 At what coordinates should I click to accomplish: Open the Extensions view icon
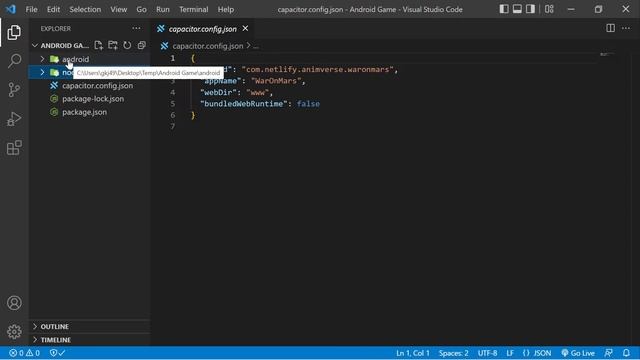pyautogui.click(x=14, y=148)
